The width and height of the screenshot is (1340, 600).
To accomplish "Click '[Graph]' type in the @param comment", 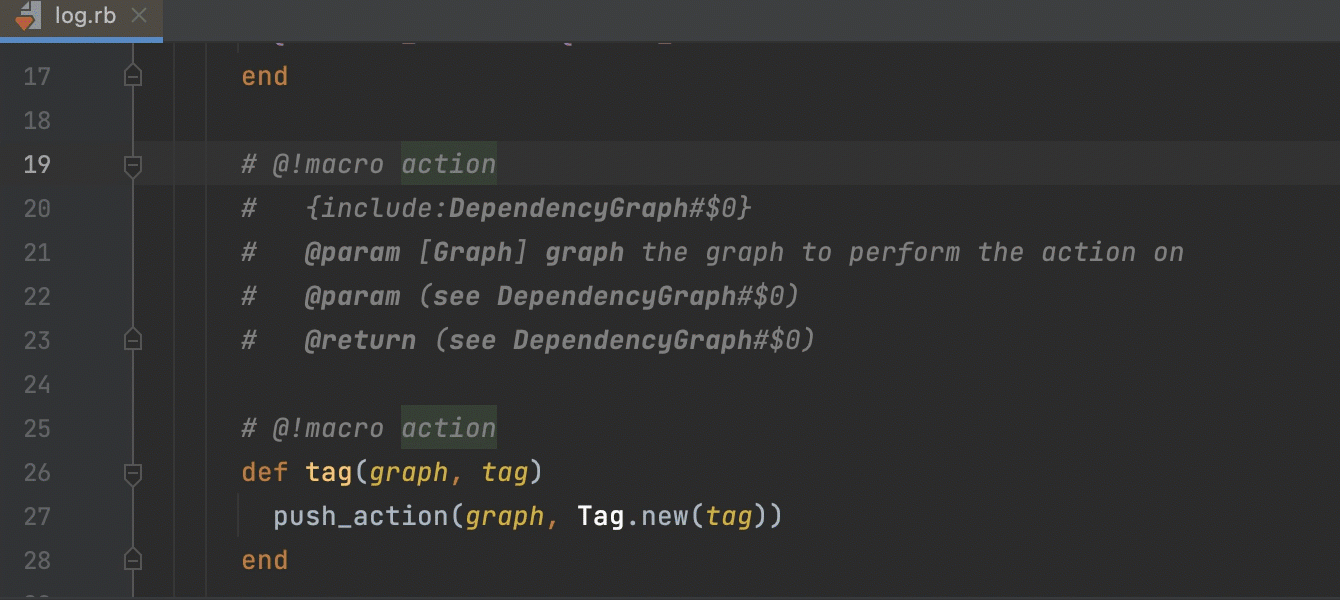I will coord(472,253).
